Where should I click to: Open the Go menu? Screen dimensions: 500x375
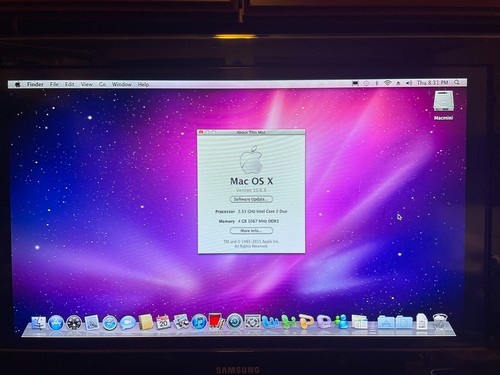click(102, 84)
